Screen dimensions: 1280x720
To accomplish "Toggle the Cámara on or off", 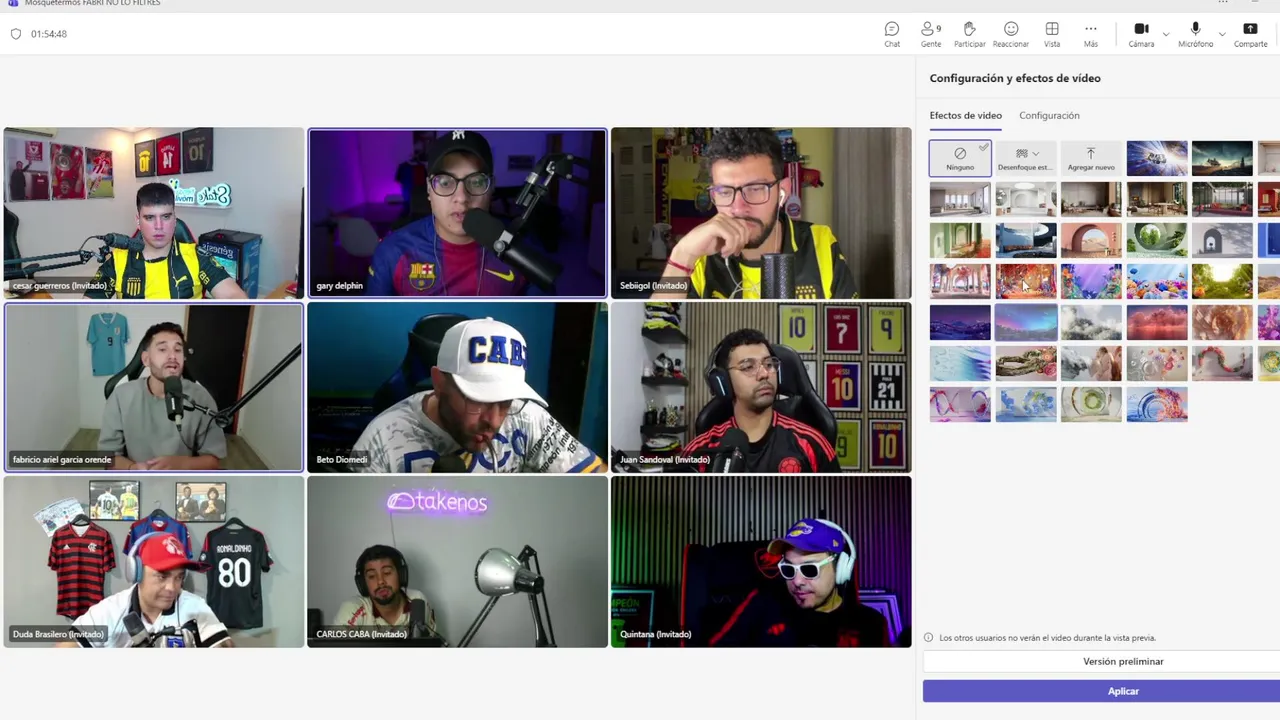I will 1141,34.
